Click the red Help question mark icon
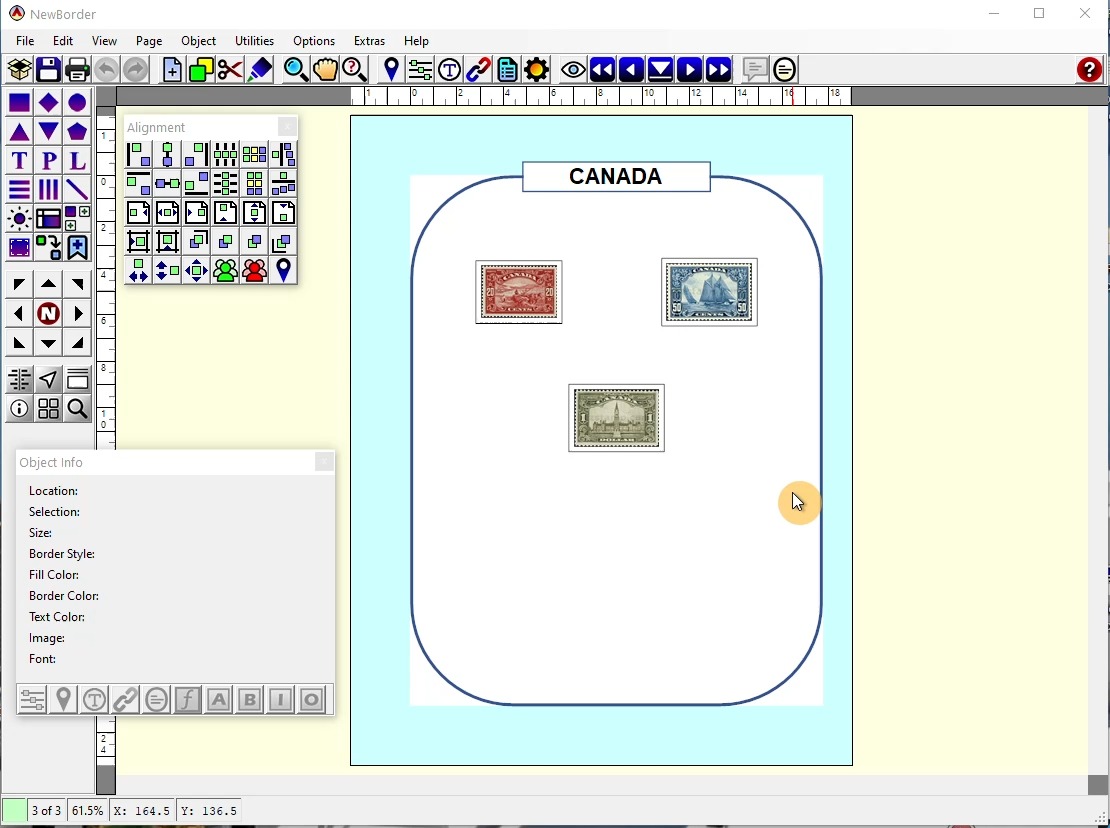Viewport: 1110px width, 828px height. [x=1089, y=70]
